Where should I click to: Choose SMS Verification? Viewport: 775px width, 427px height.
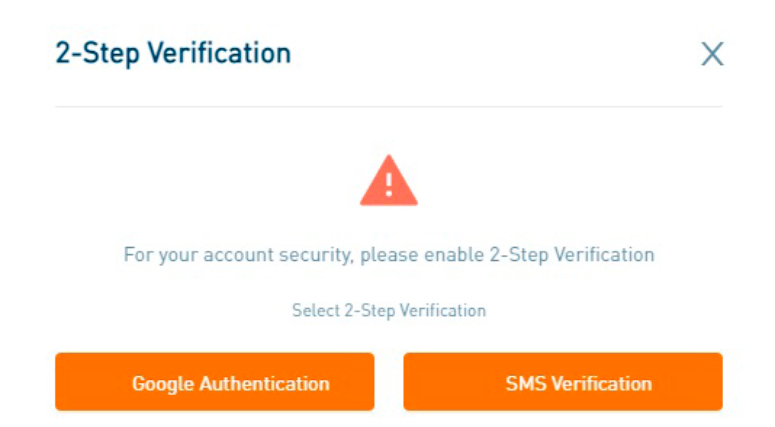point(563,382)
